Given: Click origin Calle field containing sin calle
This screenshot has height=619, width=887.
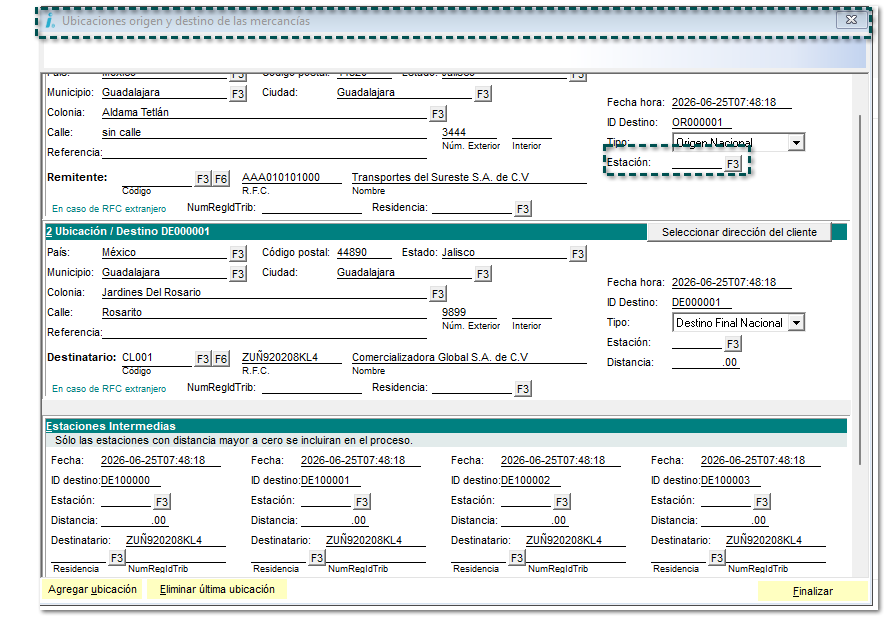Looking at the screenshot, I should click(264, 132).
